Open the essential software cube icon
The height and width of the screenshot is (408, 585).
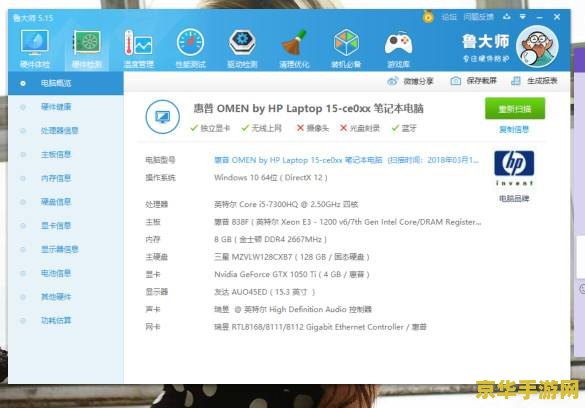click(346, 43)
